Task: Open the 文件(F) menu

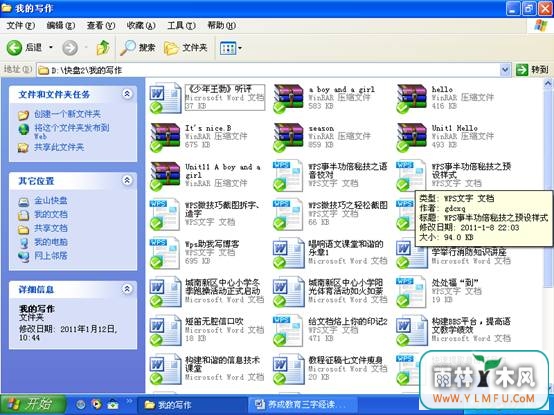Action: (x=20, y=25)
